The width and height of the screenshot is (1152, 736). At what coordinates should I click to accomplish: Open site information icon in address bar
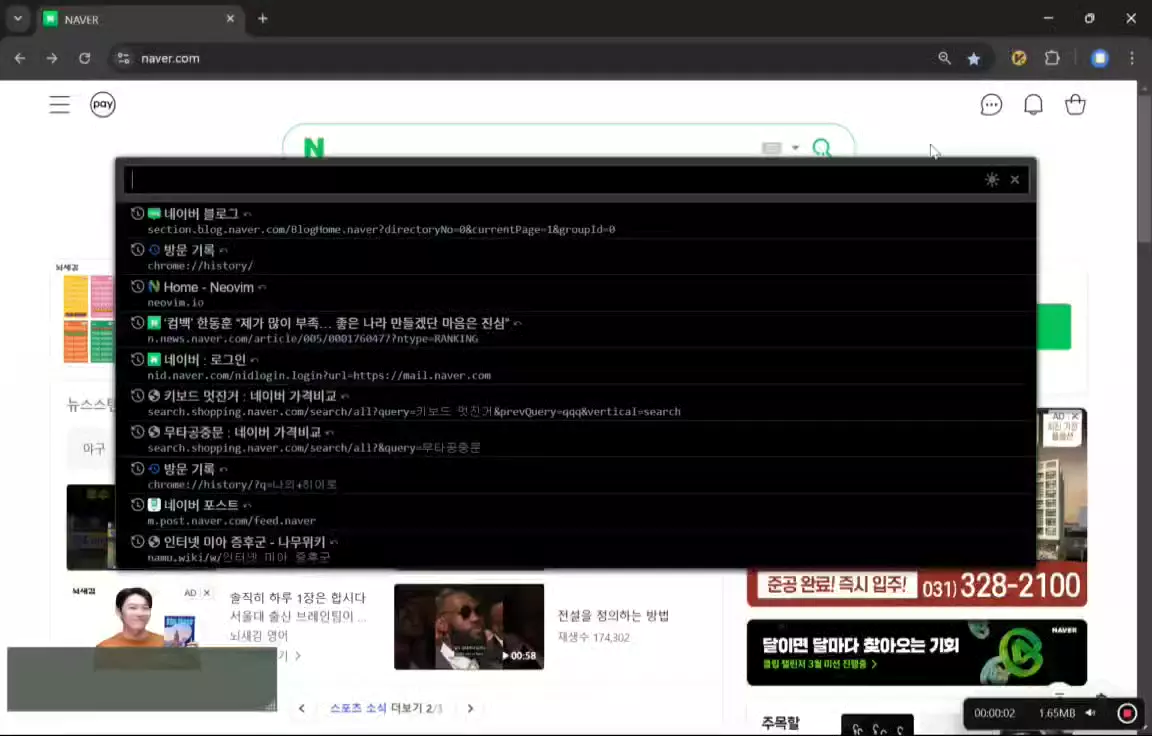click(x=123, y=58)
